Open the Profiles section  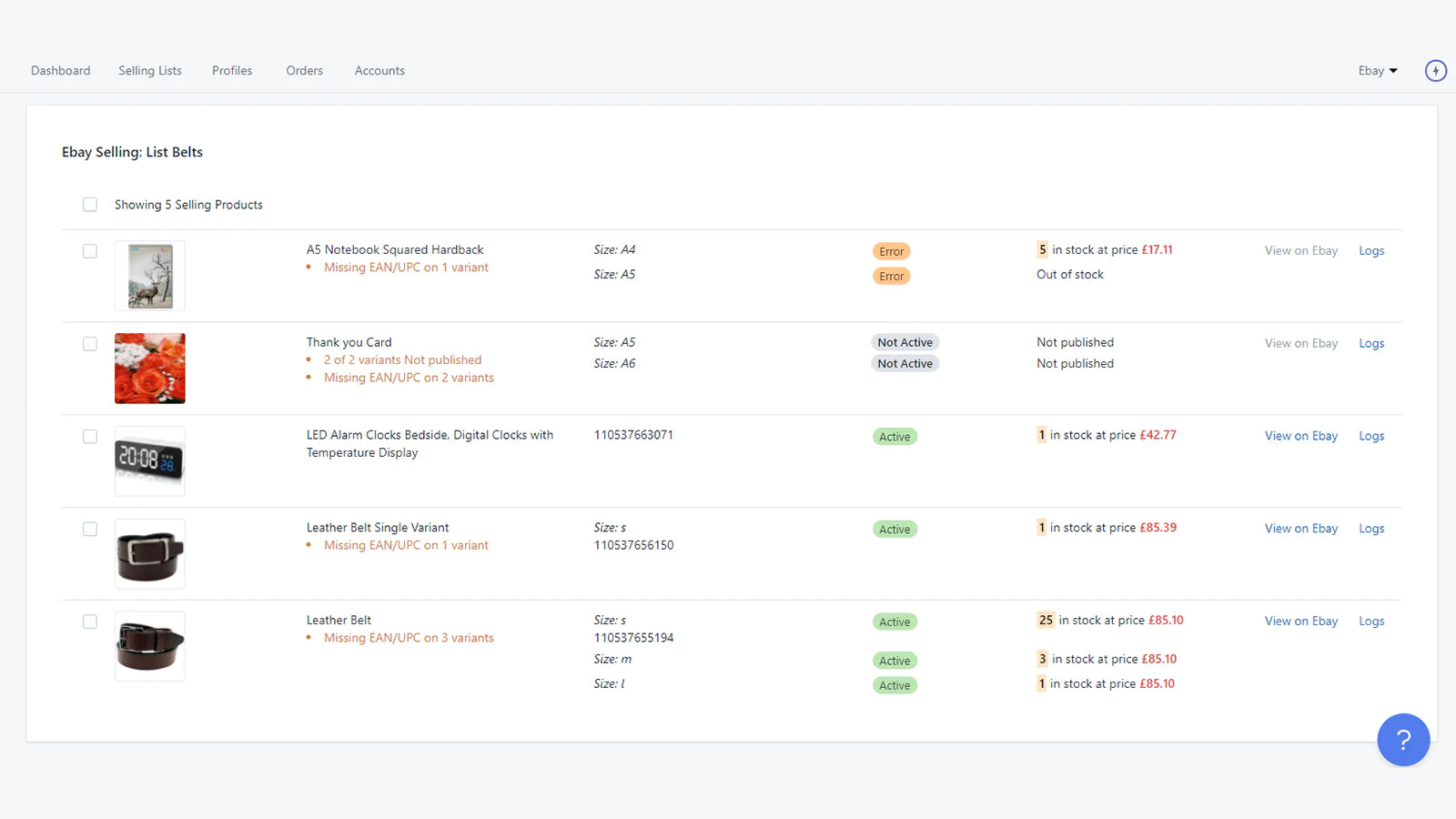pyautogui.click(x=232, y=71)
